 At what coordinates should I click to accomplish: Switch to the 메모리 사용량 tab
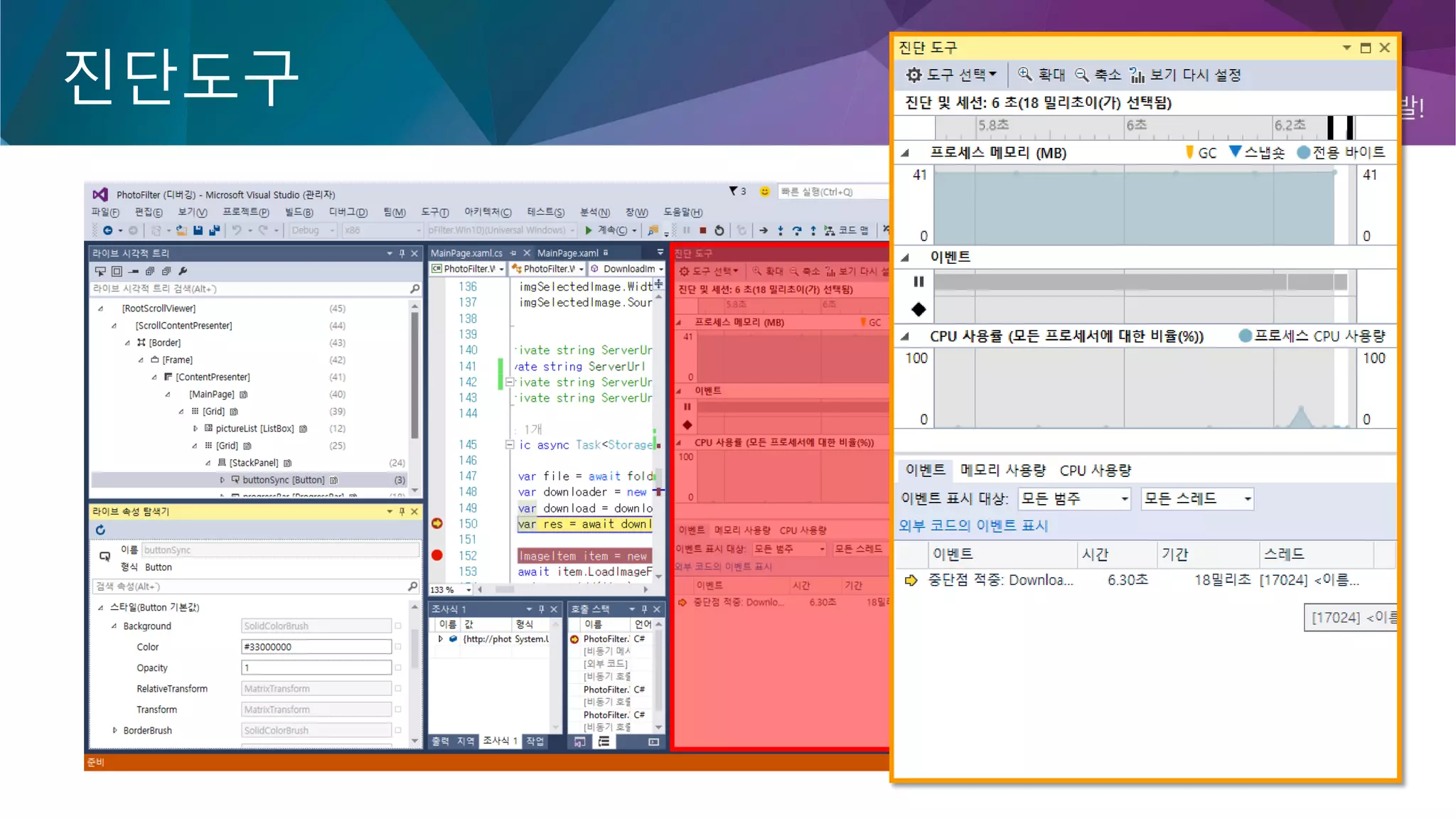point(1002,471)
